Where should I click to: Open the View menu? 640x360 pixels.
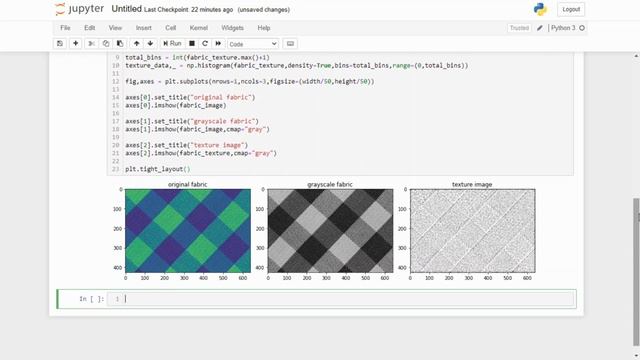tap(115, 28)
